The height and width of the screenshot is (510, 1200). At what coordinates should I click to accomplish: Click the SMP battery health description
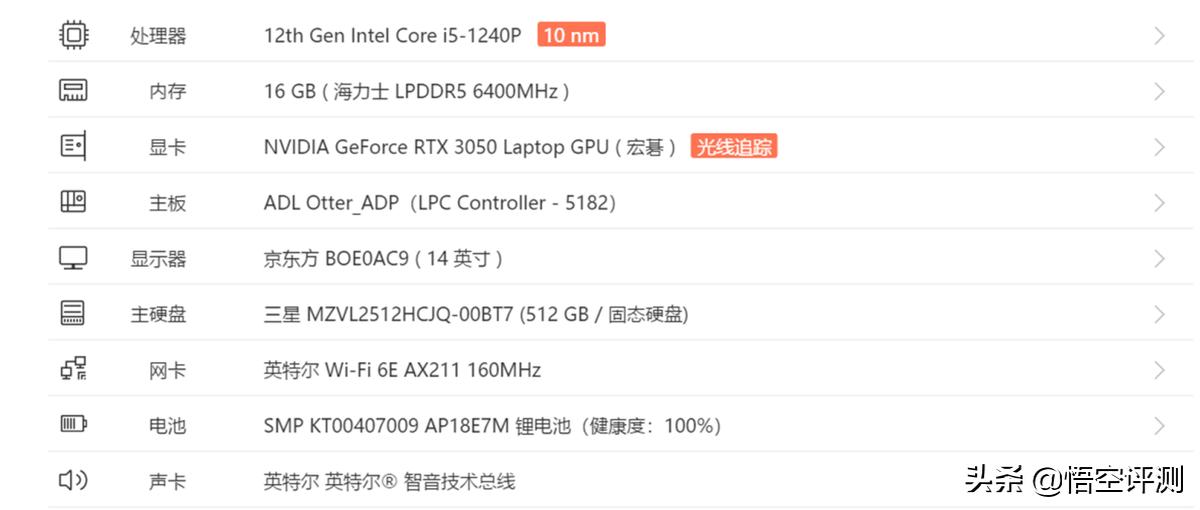click(x=492, y=426)
